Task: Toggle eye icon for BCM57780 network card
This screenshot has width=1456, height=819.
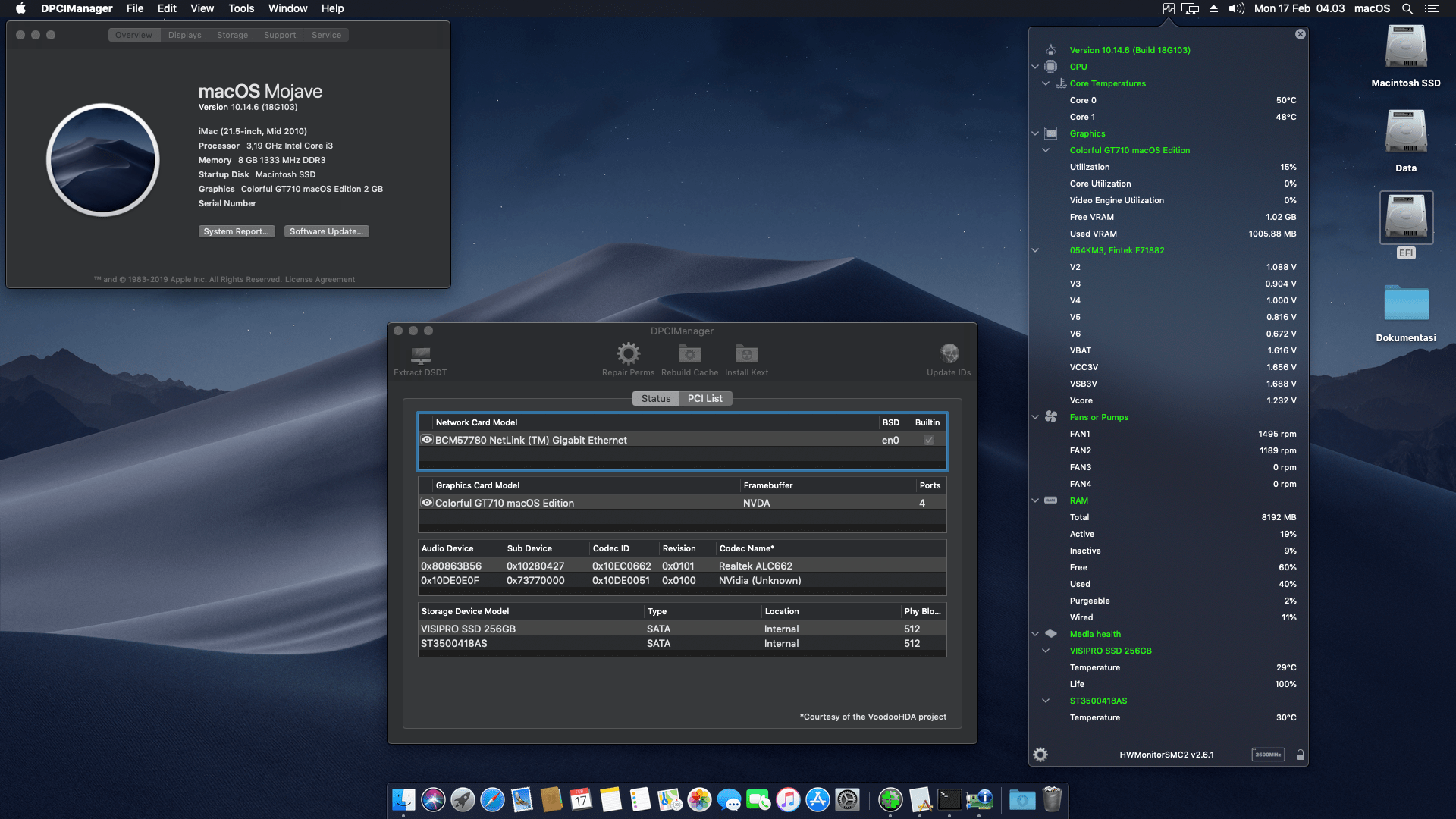Action: coord(427,440)
